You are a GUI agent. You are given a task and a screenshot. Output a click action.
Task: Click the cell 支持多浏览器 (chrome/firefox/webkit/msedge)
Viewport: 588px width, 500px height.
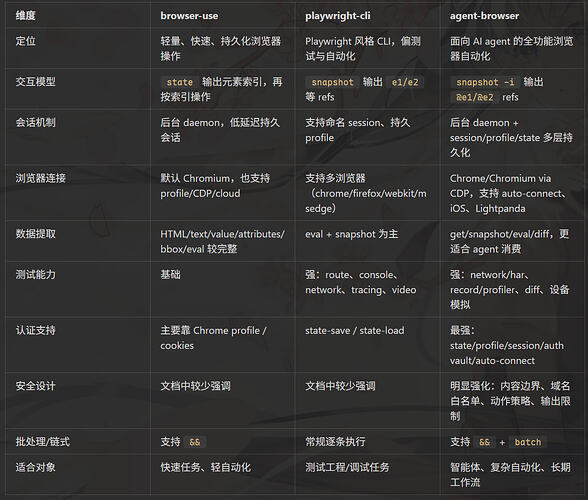coord(366,193)
